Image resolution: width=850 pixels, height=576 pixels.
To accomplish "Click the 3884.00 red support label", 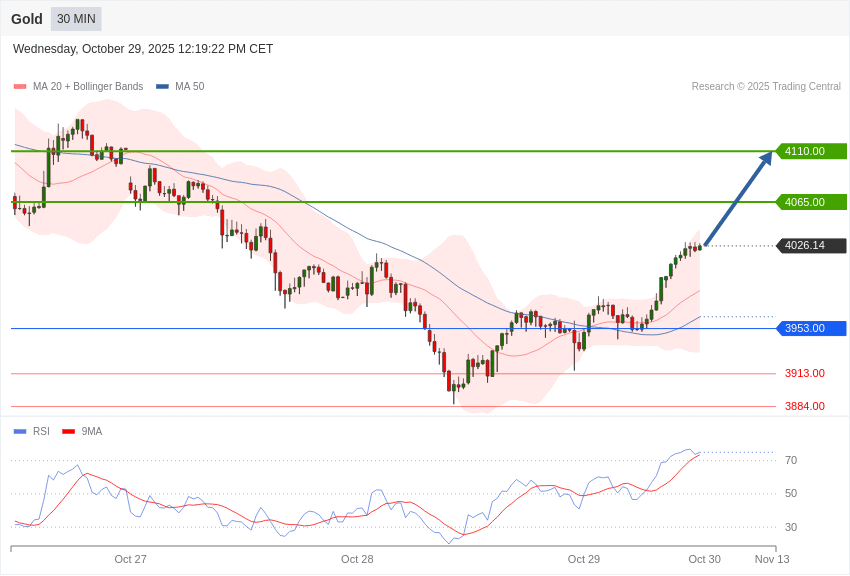I will (x=804, y=406).
